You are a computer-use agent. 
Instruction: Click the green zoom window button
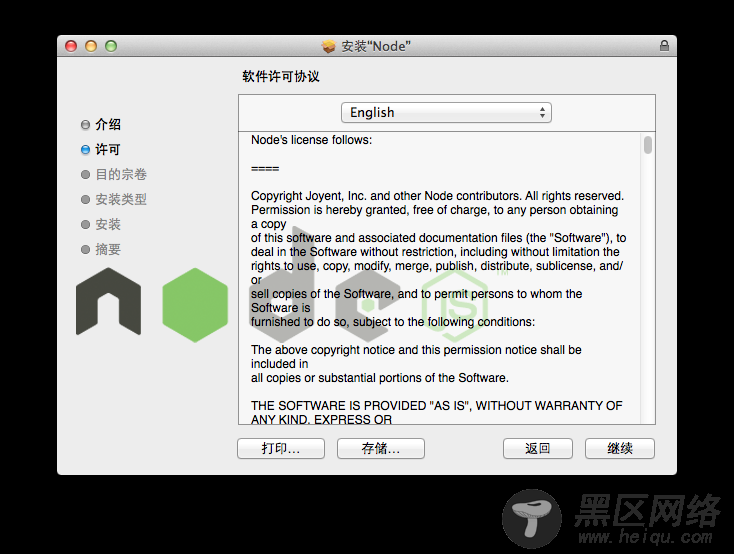coord(111,46)
